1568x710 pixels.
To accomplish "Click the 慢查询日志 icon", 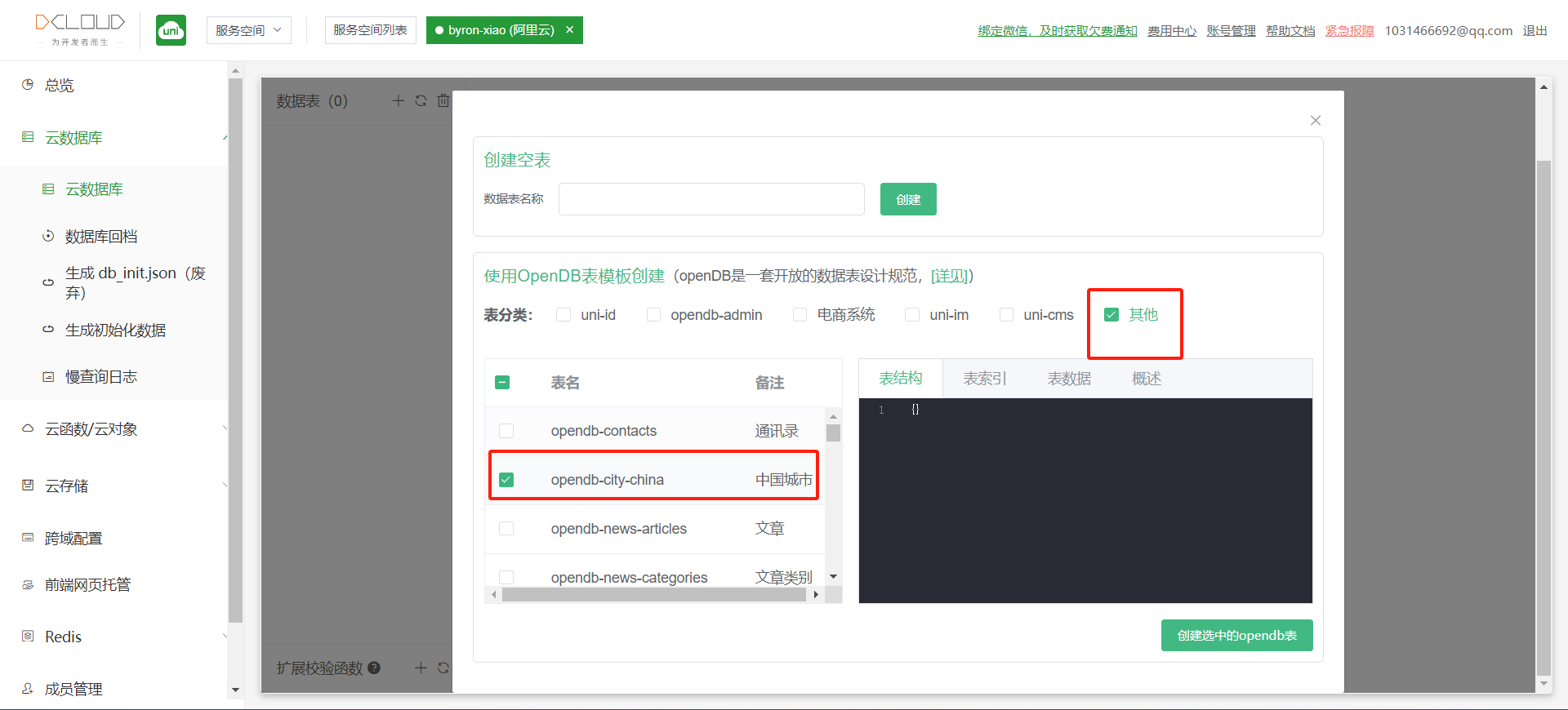I will click(48, 377).
